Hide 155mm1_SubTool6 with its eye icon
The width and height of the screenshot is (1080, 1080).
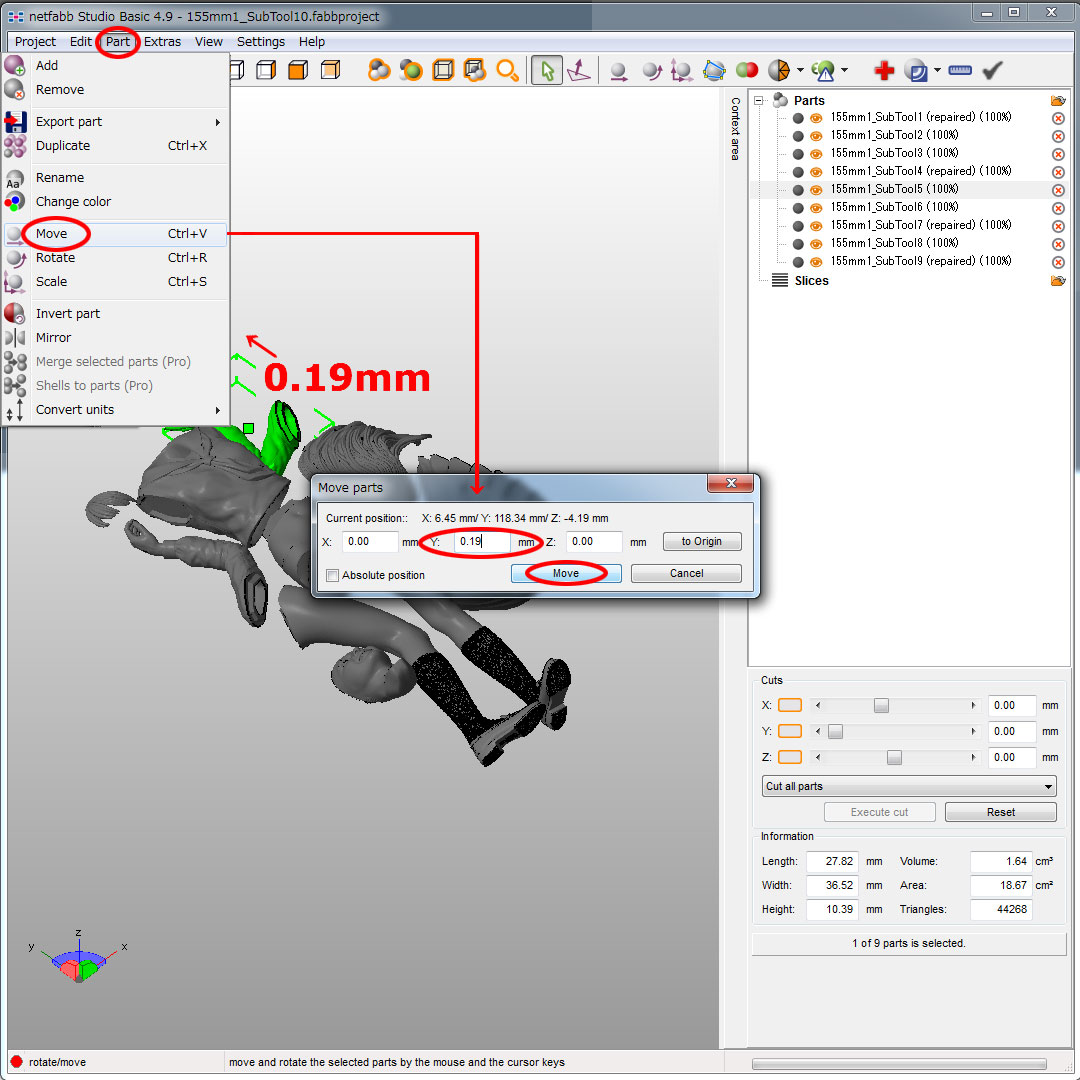point(816,208)
